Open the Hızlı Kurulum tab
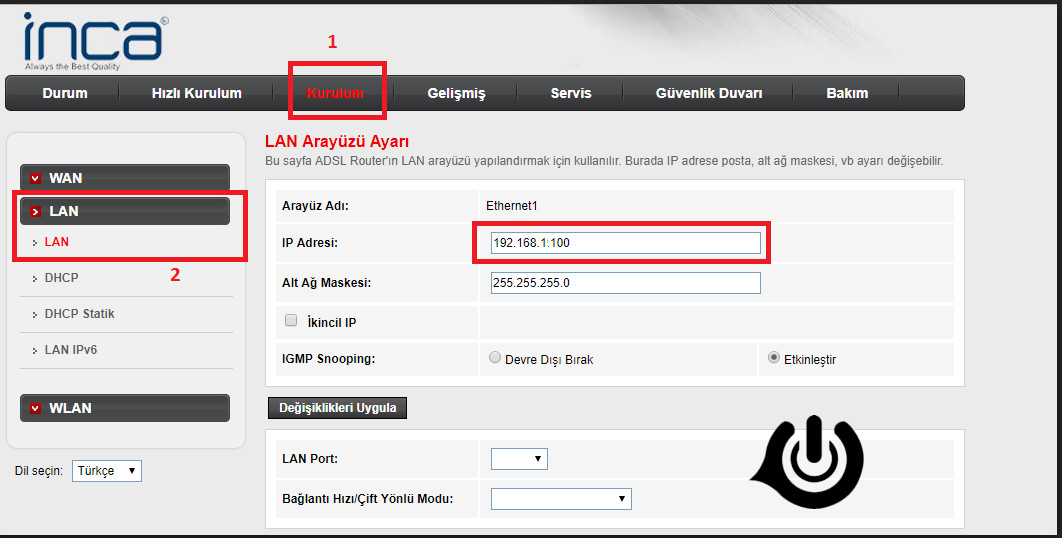The width and height of the screenshot is (1062, 538). point(196,93)
